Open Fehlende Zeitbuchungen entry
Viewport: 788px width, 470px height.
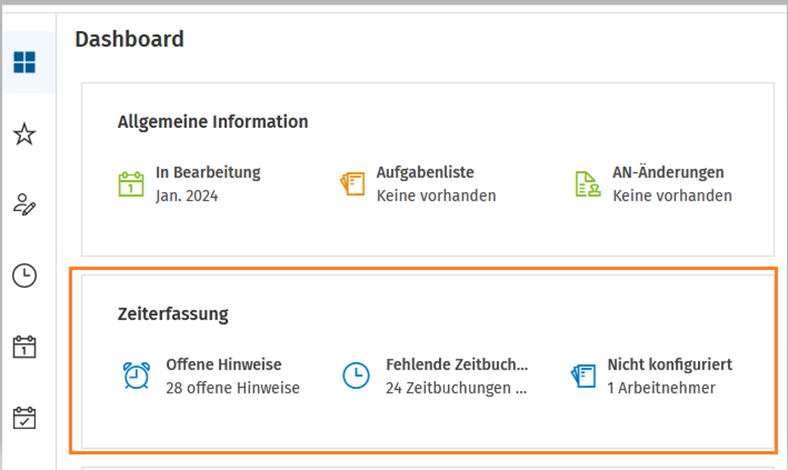[x=435, y=376]
